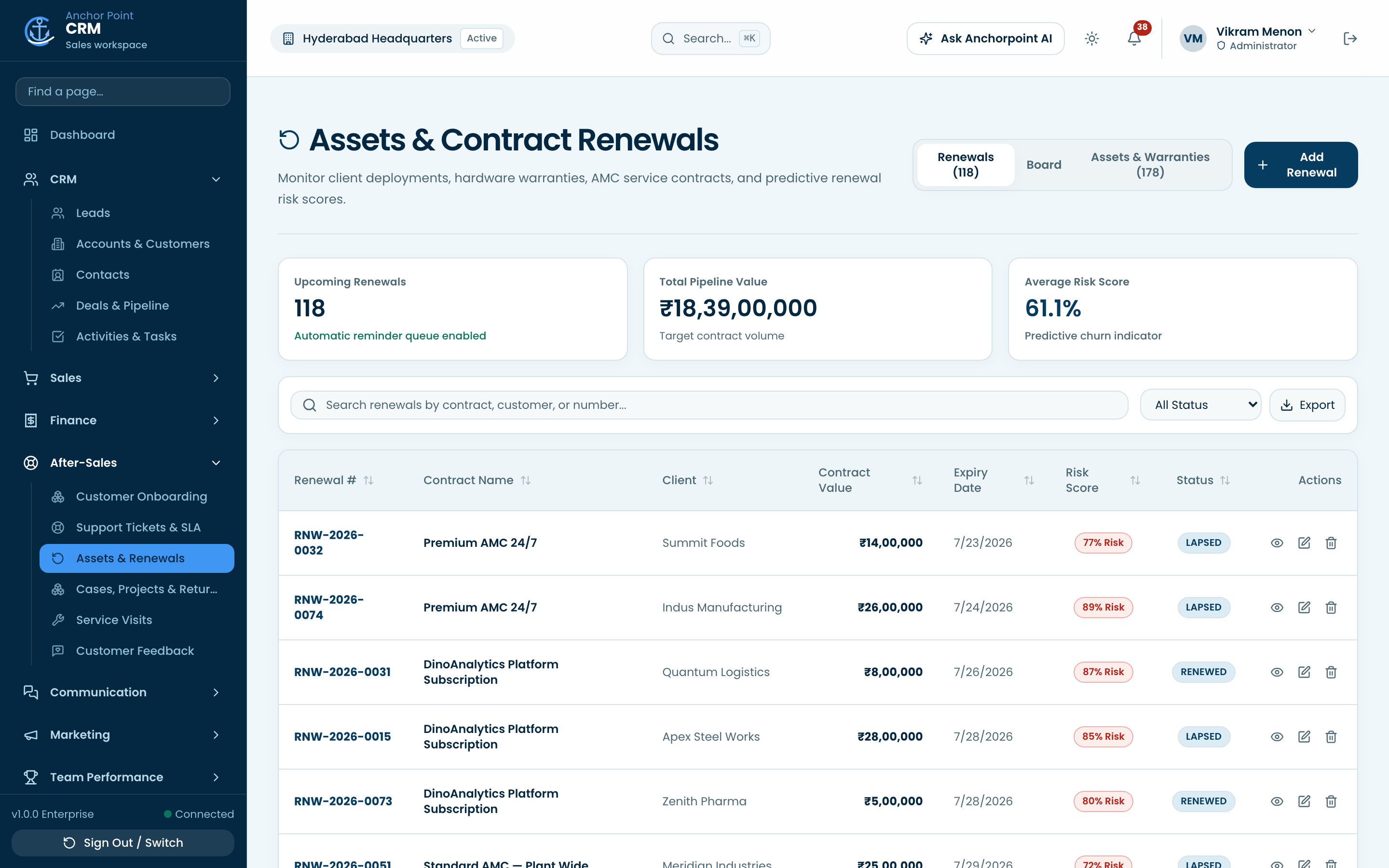Sort table by Expiry Date column
This screenshot has width=1389, height=868.
[994, 480]
